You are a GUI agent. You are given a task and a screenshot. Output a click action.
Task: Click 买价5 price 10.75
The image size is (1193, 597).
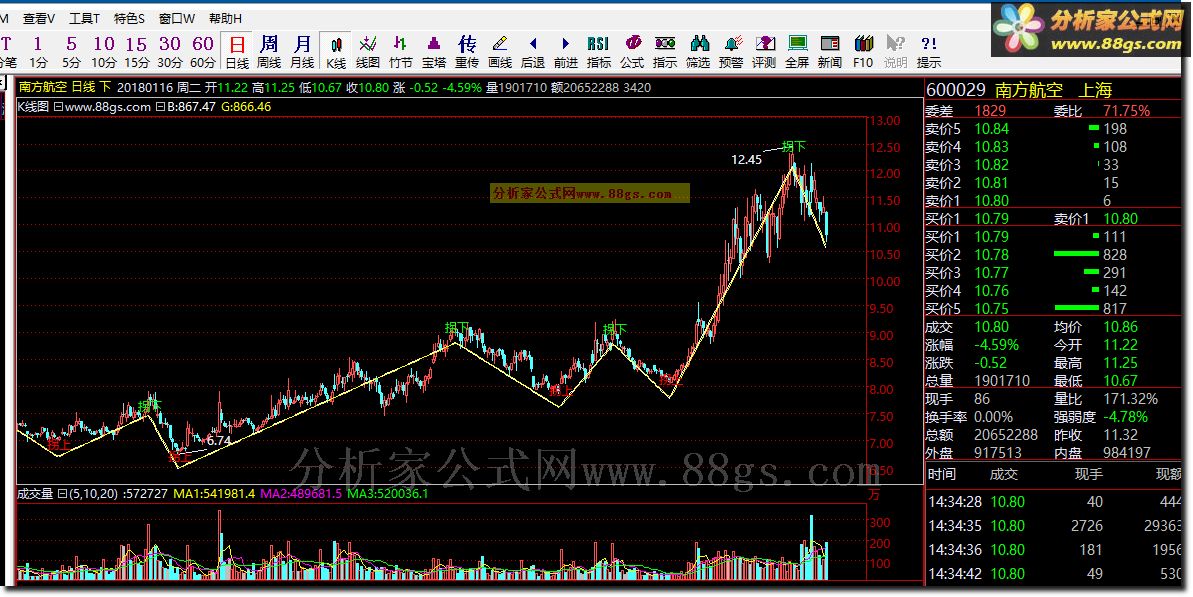[x=991, y=309]
